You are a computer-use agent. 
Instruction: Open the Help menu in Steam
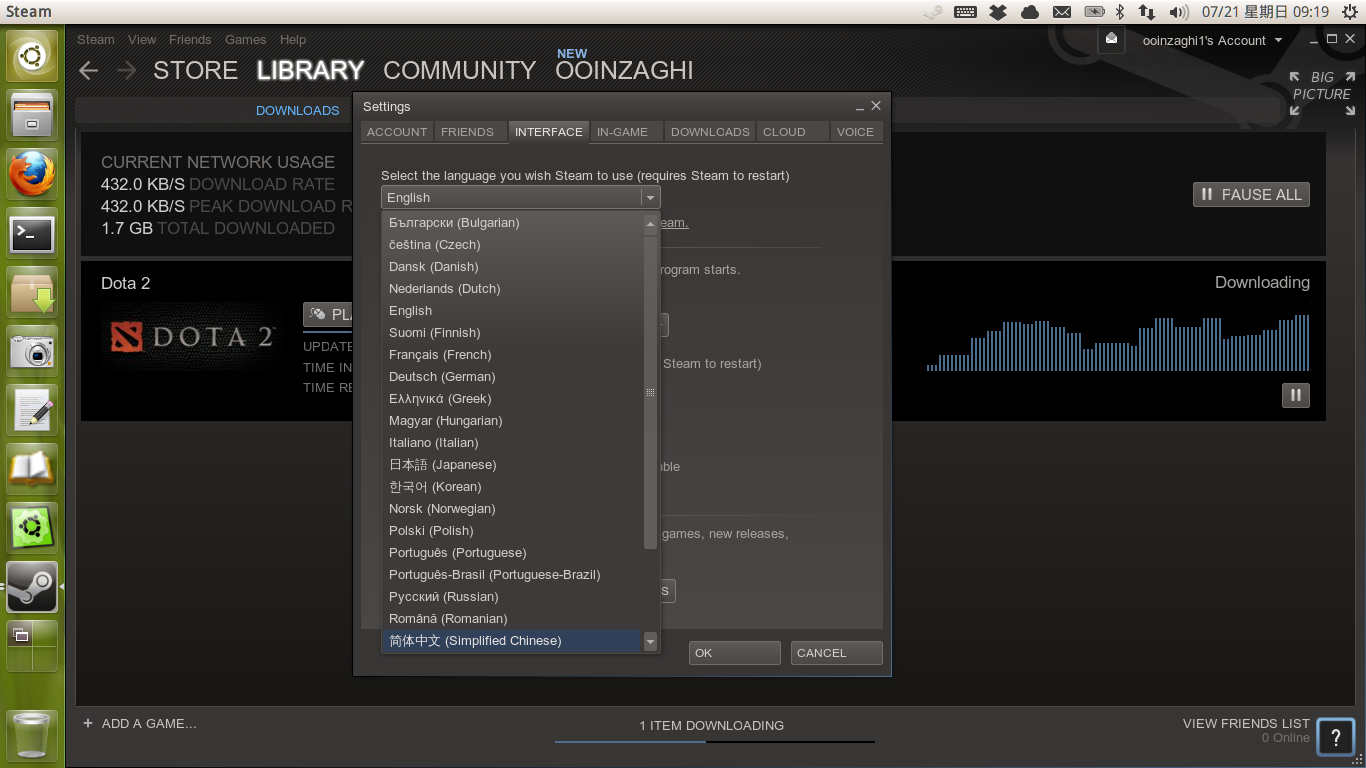[x=293, y=40]
